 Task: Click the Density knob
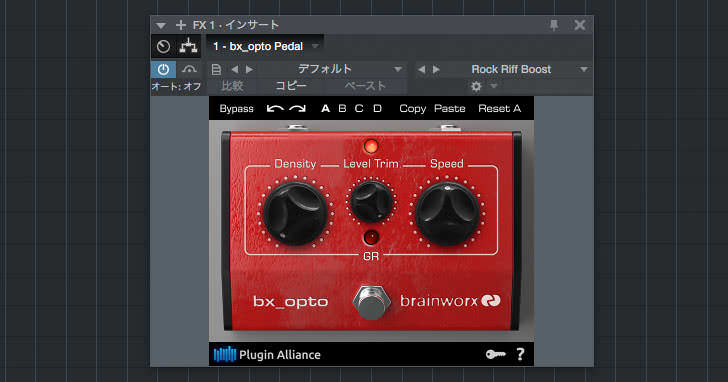tap(295, 213)
